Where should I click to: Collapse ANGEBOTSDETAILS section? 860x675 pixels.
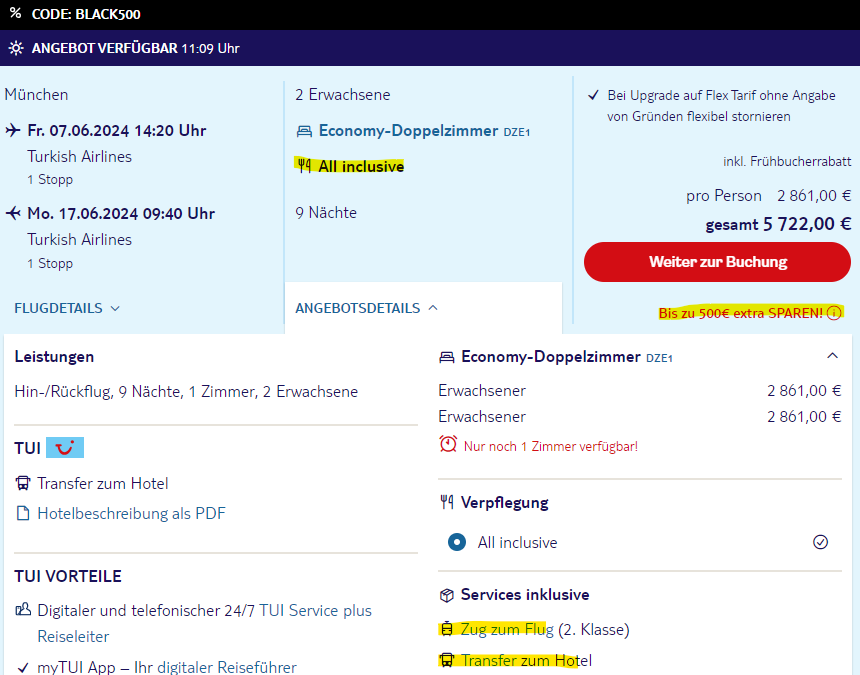pos(367,308)
